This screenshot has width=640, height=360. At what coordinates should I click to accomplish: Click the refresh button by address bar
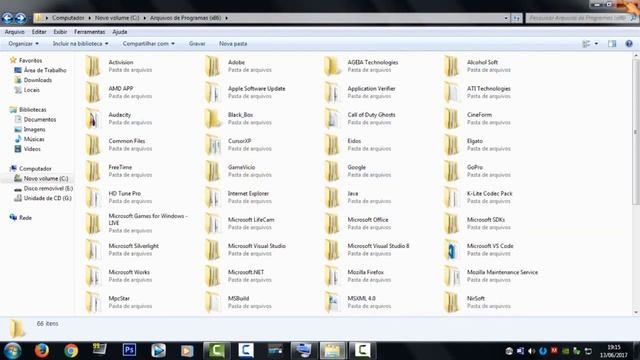pos(516,18)
